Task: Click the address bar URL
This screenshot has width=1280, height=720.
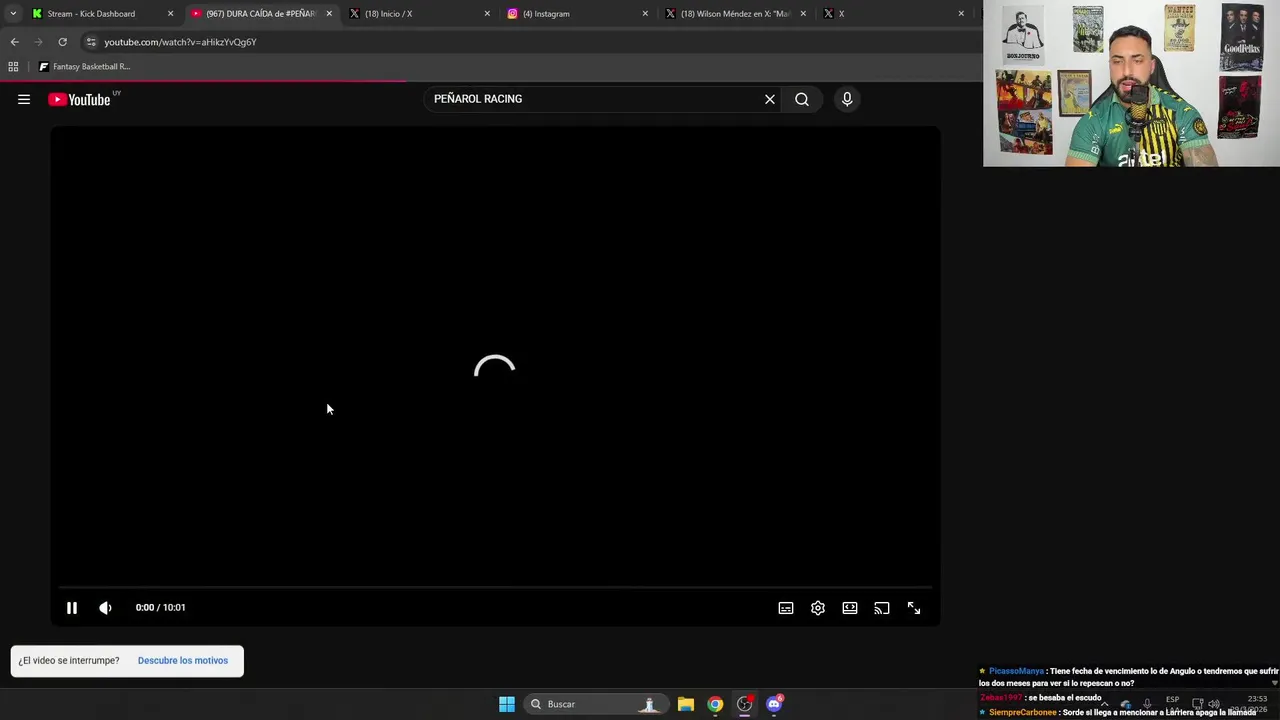Action: click(180, 42)
